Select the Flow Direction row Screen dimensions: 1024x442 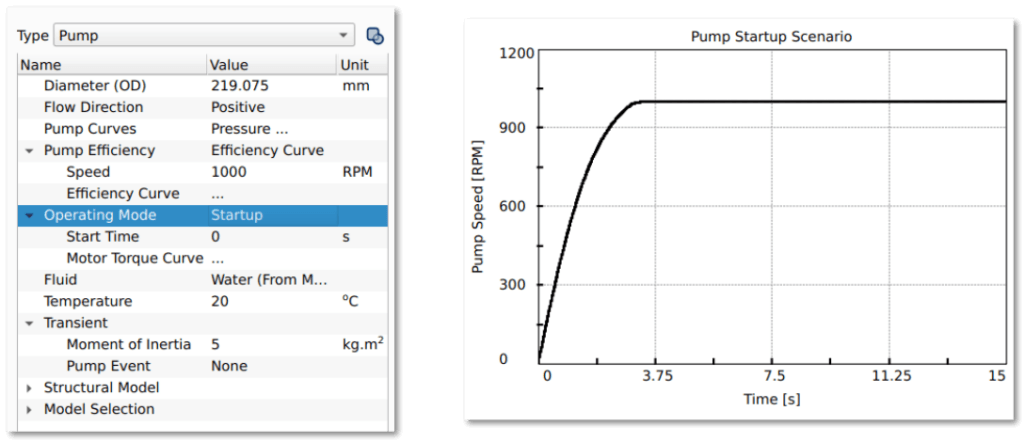coord(202,108)
